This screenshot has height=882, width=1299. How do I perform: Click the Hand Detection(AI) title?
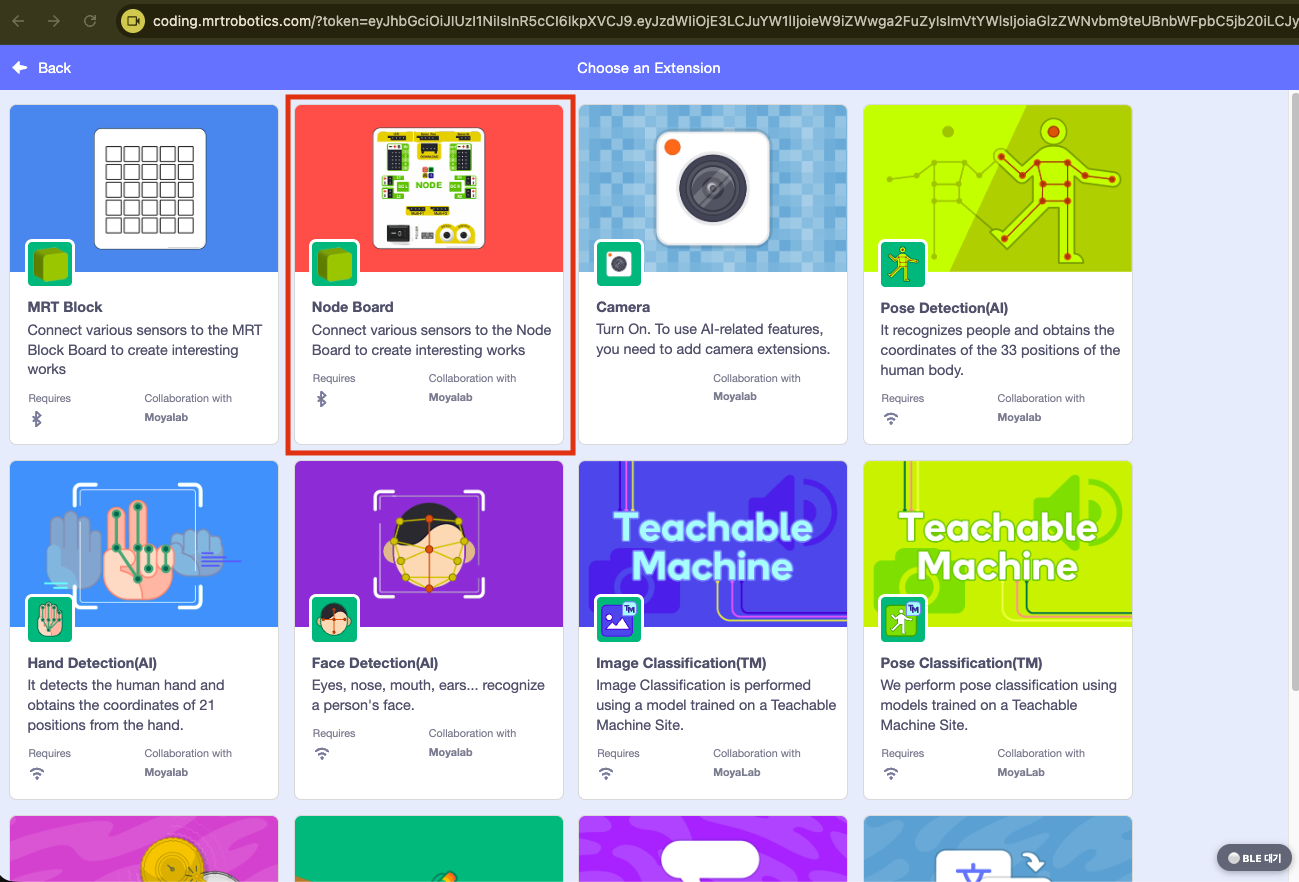pos(92,663)
